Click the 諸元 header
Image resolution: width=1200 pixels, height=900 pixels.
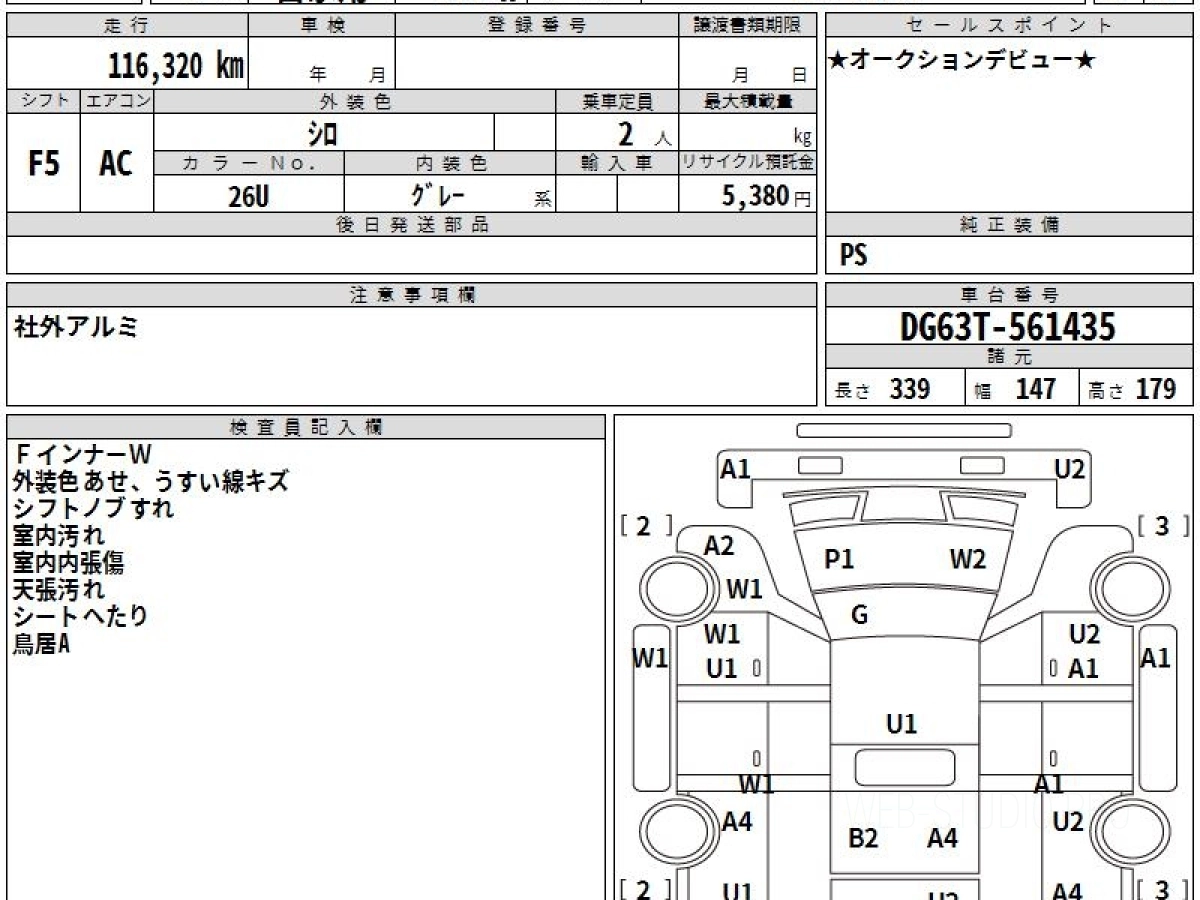coord(1009,357)
